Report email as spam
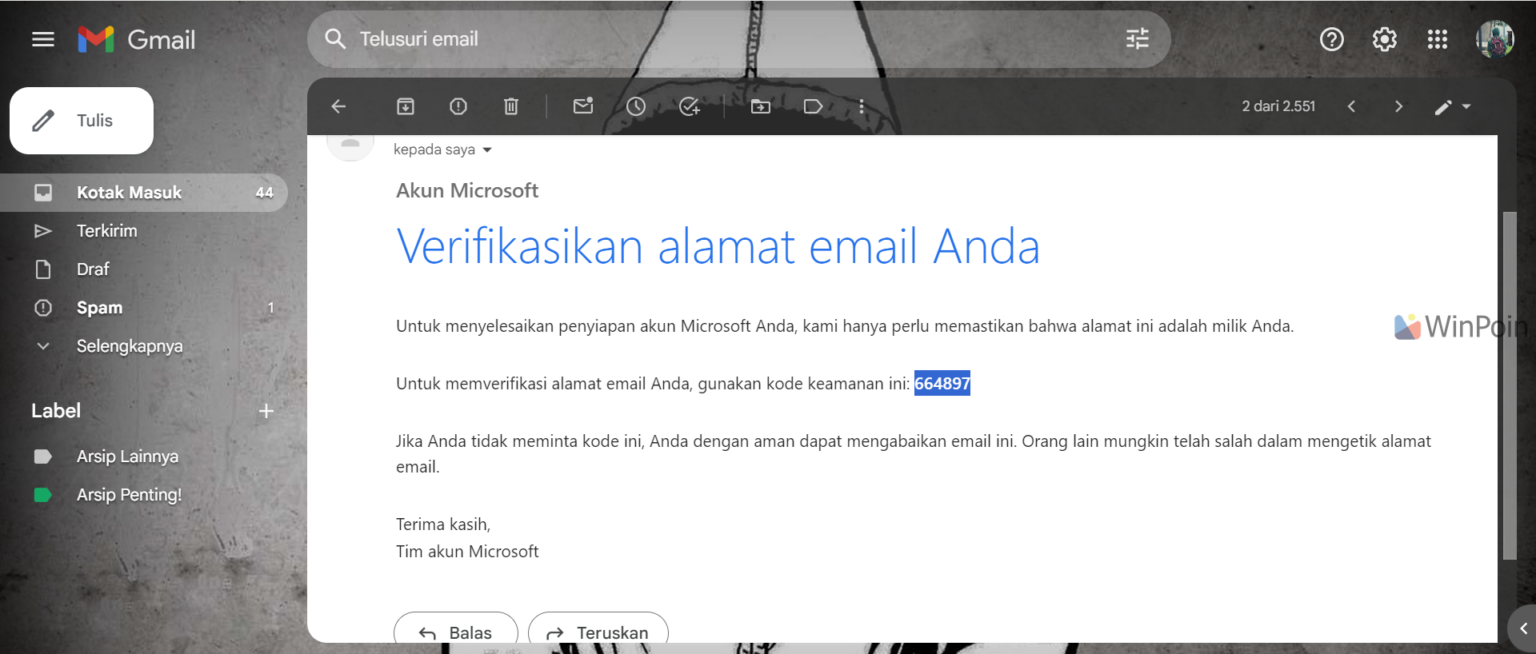This screenshot has width=1536, height=654. [x=458, y=106]
